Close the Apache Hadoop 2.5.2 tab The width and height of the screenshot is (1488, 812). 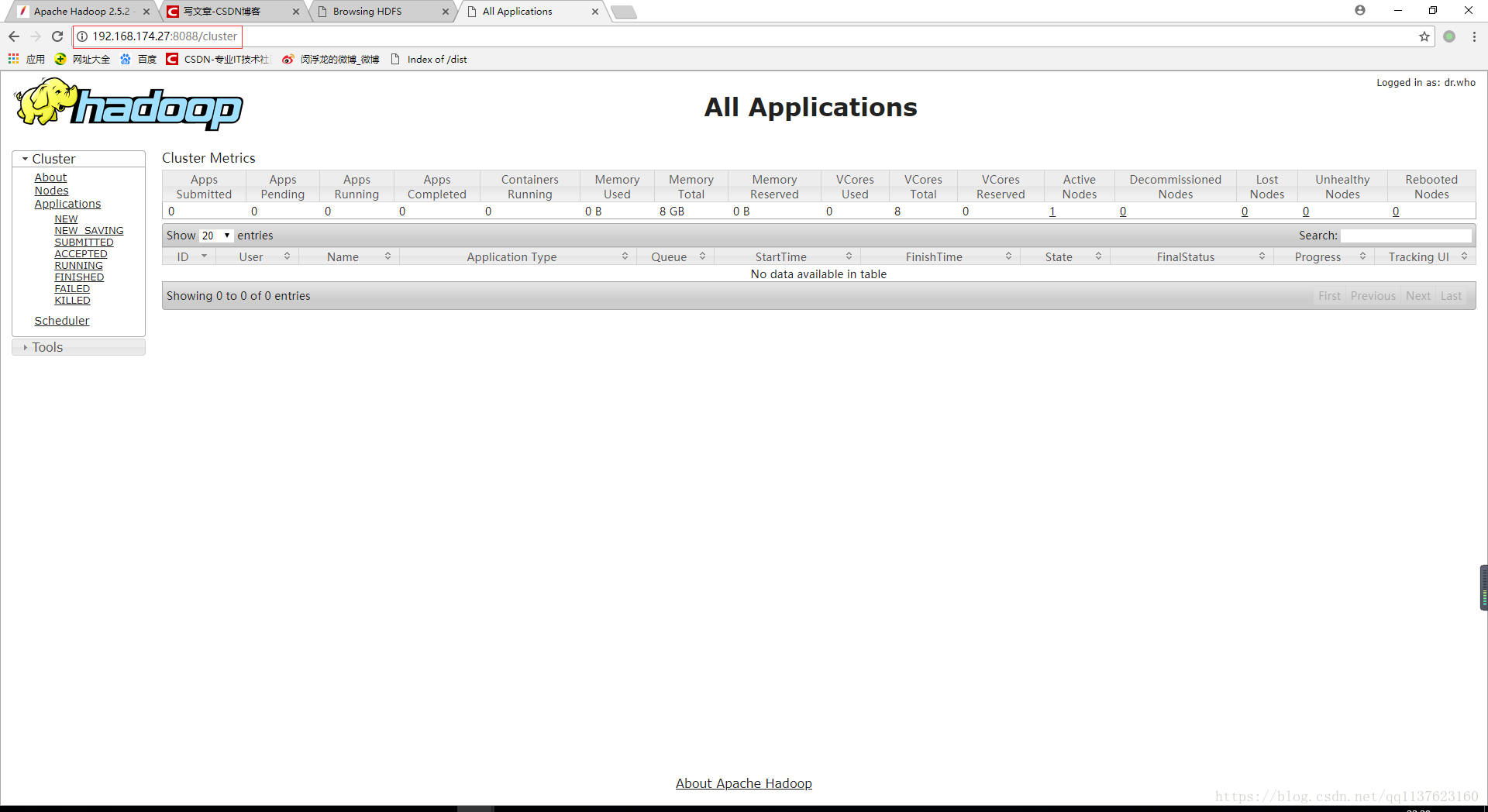pos(146,12)
